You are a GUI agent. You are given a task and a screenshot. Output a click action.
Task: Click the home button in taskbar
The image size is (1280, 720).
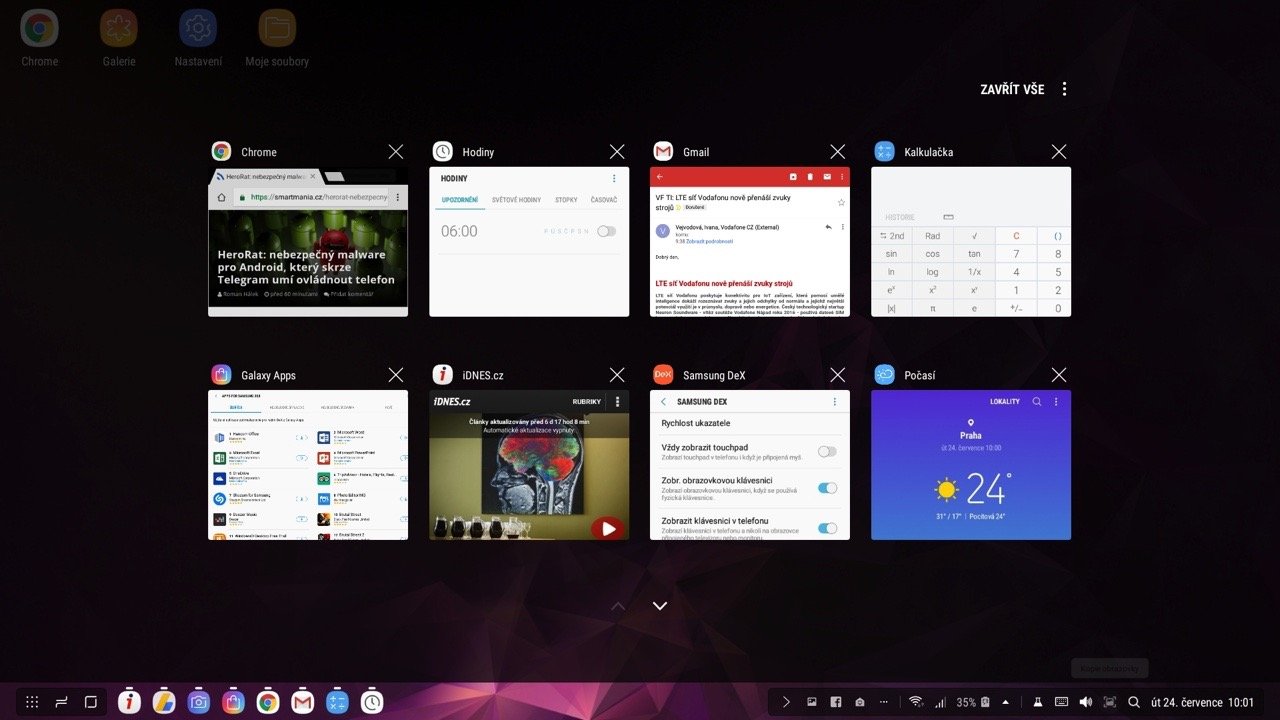[x=90, y=702]
